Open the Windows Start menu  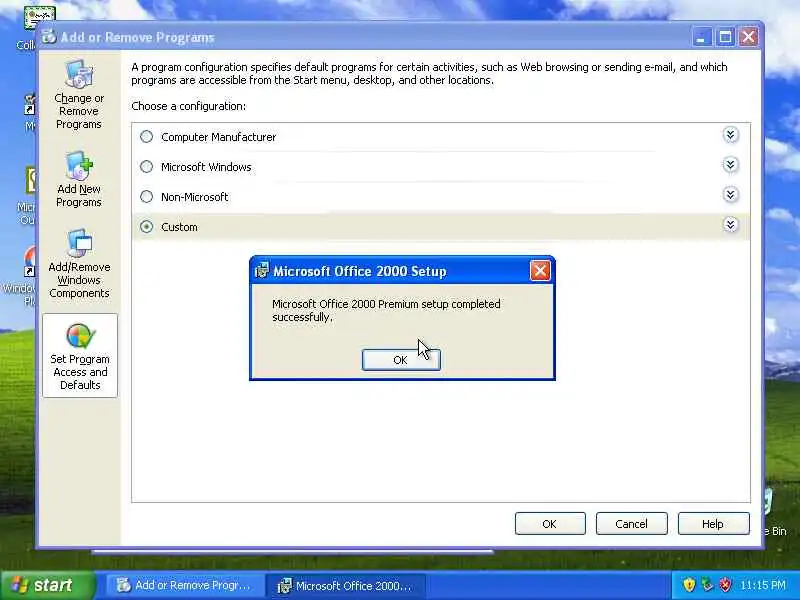47,585
